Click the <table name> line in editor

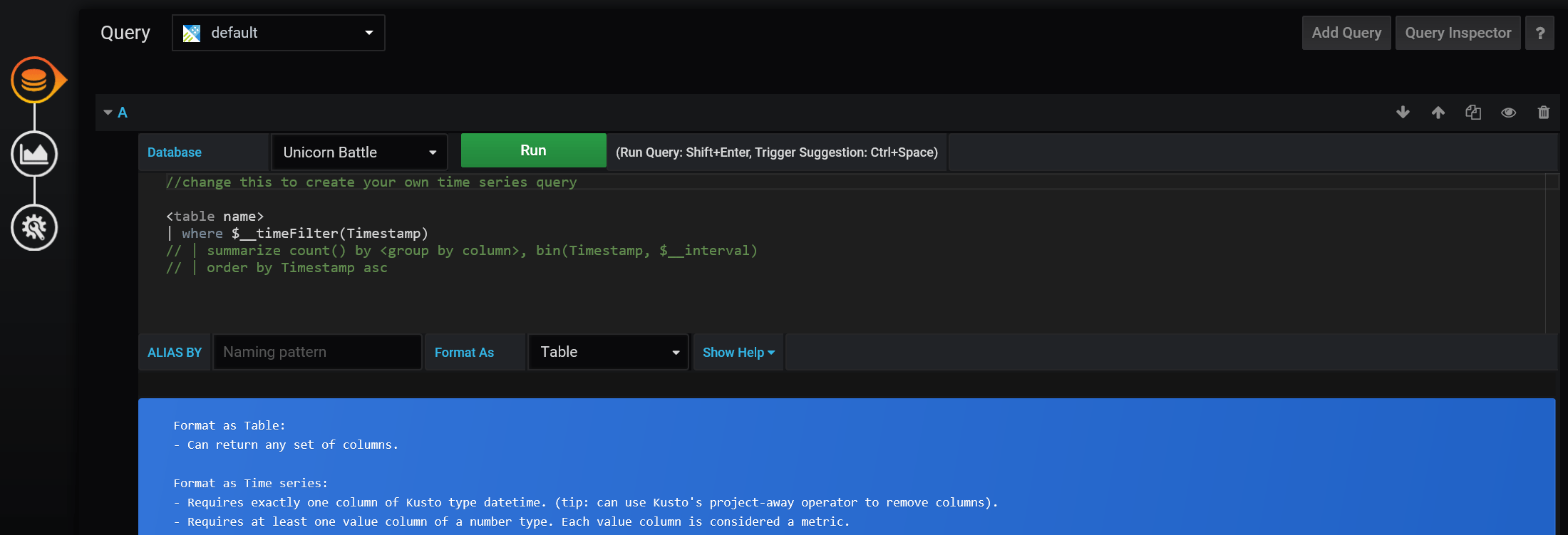[215, 217]
